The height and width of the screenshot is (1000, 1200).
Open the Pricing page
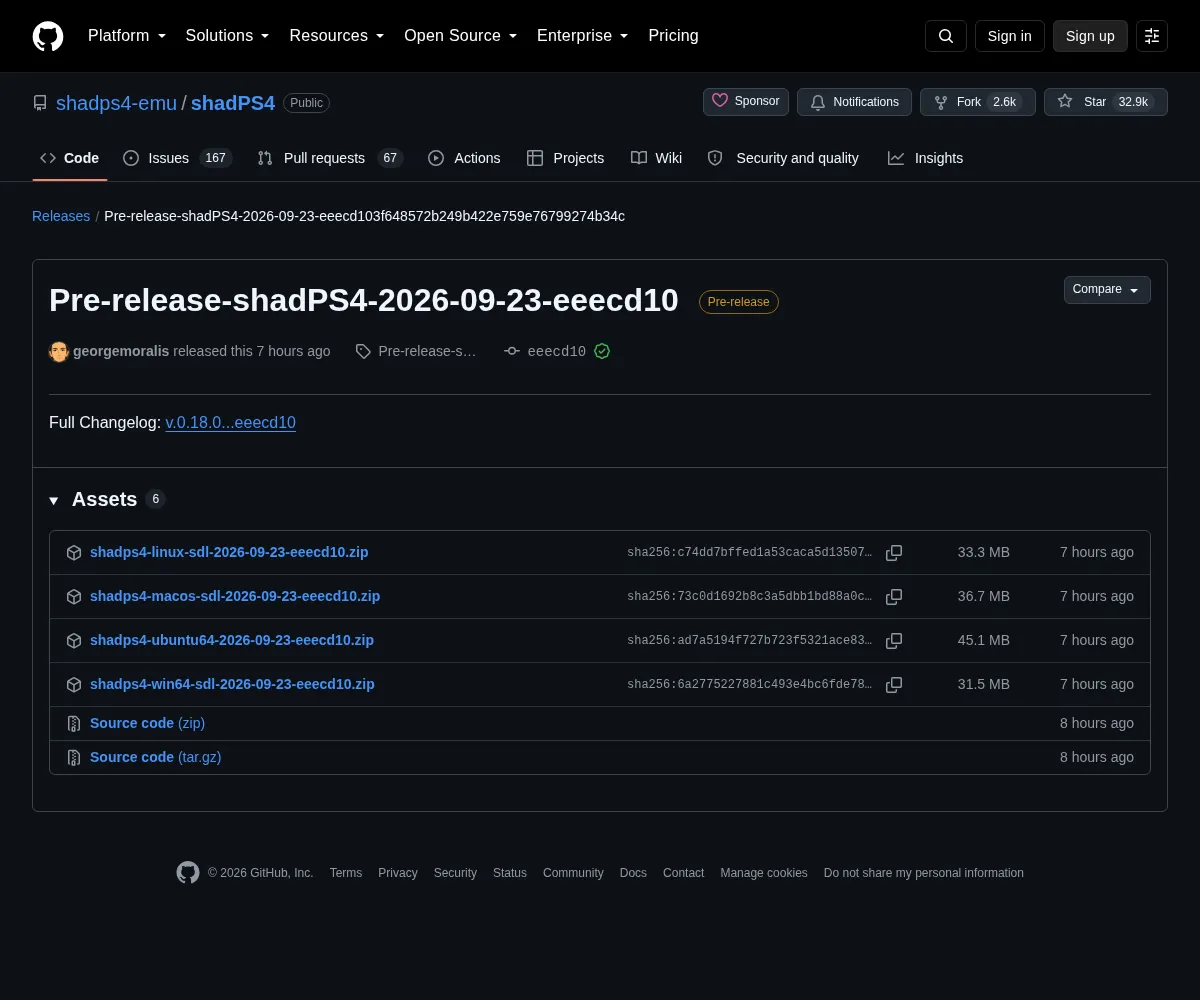pyautogui.click(x=673, y=36)
